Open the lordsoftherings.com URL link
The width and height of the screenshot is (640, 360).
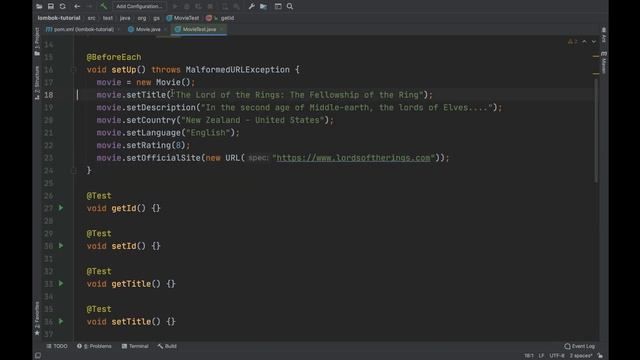pyautogui.click(x=353, y=158)
